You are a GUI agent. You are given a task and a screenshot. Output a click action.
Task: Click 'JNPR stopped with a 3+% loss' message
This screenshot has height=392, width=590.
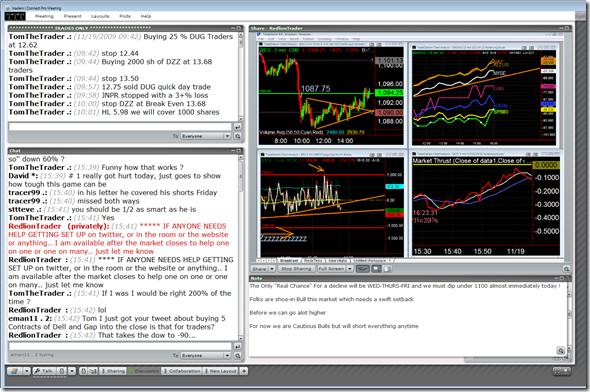[155, 95]
